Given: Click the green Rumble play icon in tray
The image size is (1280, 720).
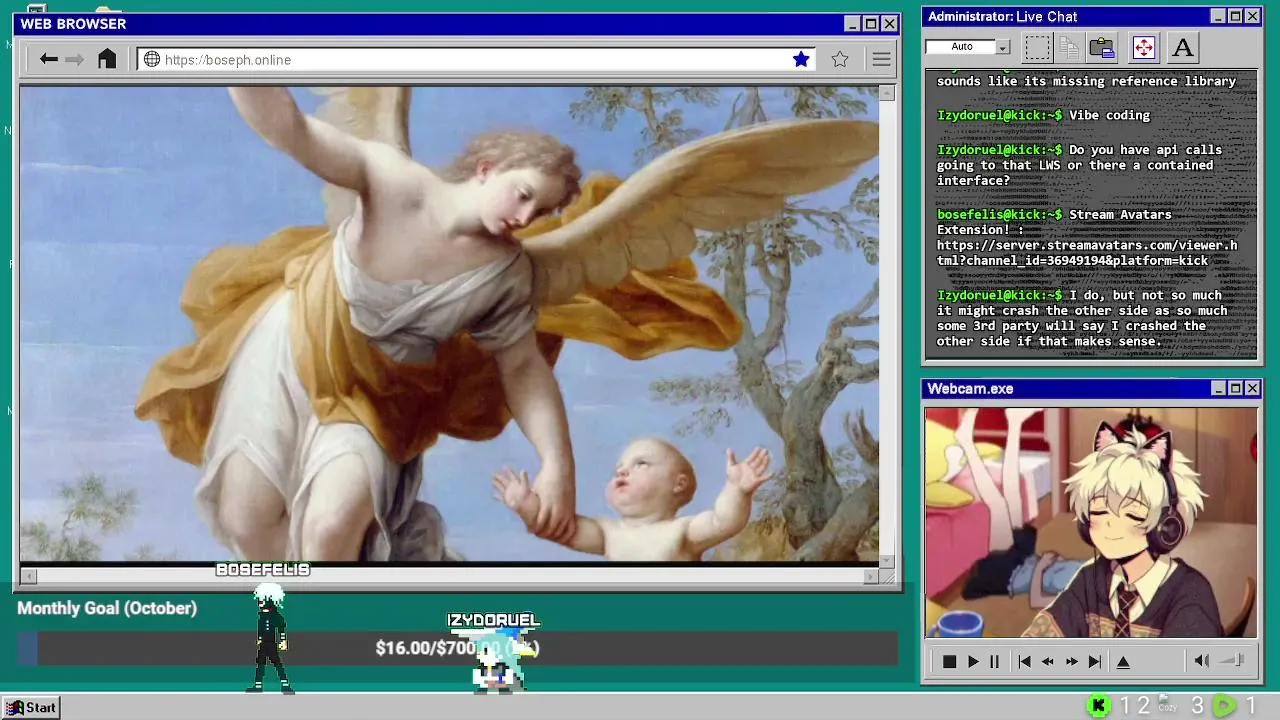Looking at the screenshot, I should click(1224, 706).
